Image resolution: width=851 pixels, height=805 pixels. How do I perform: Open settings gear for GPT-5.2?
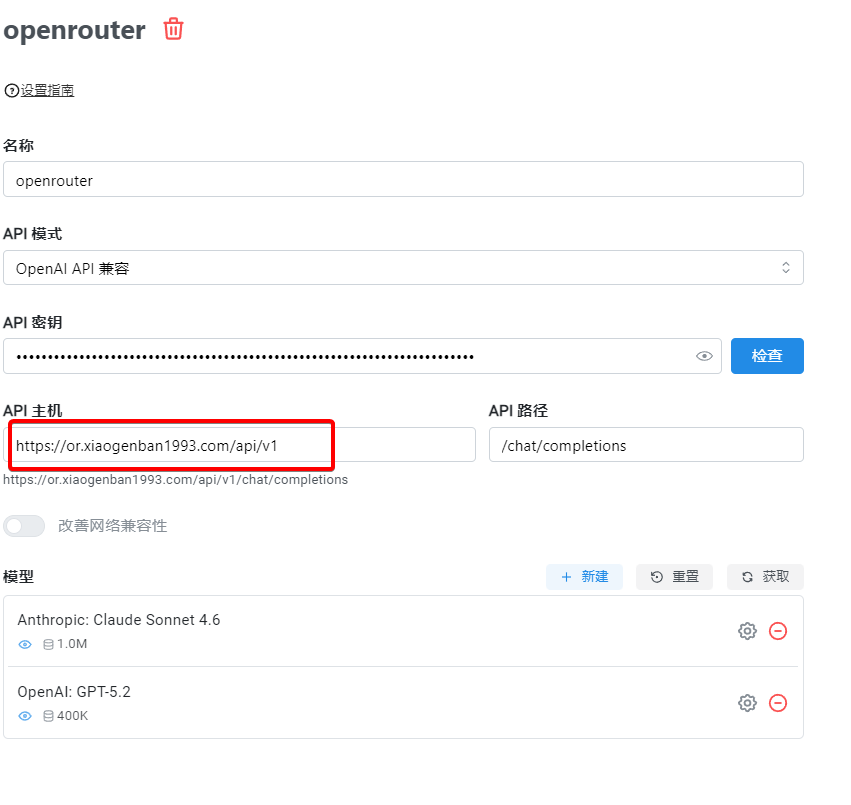747,703
